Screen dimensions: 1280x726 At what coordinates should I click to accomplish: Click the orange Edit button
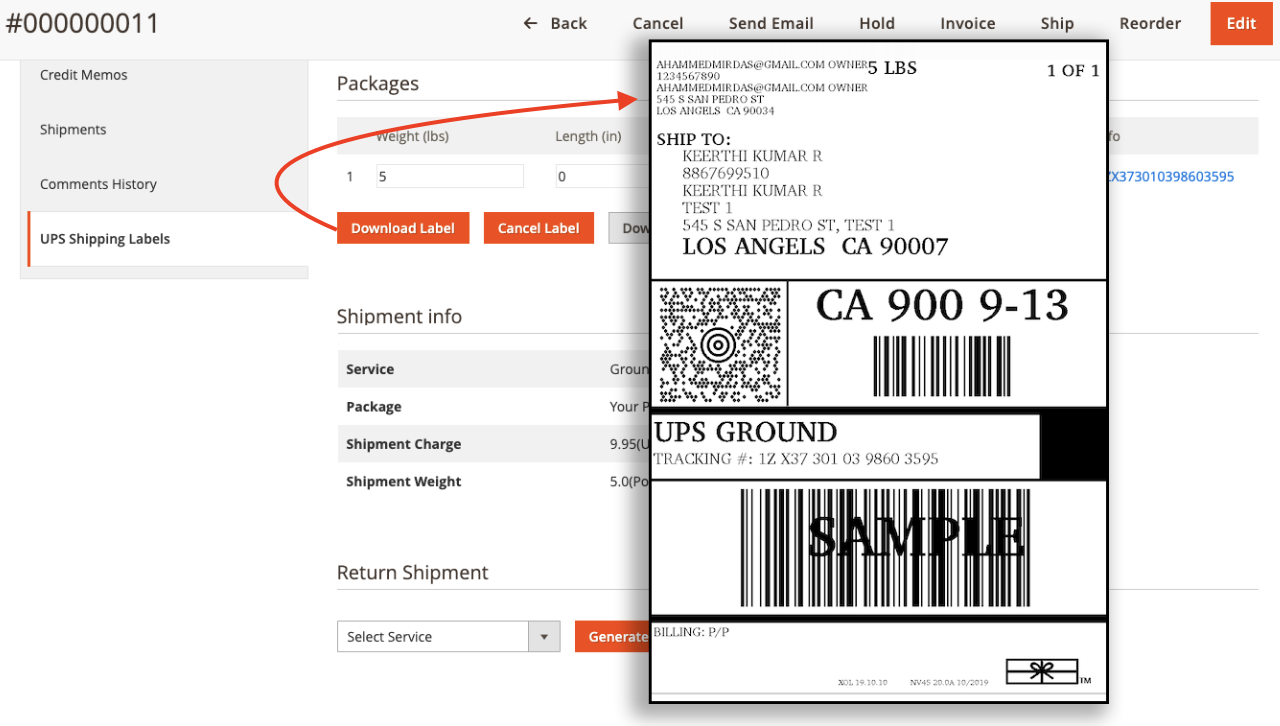pyautogui.click(x=1241, y=23)
